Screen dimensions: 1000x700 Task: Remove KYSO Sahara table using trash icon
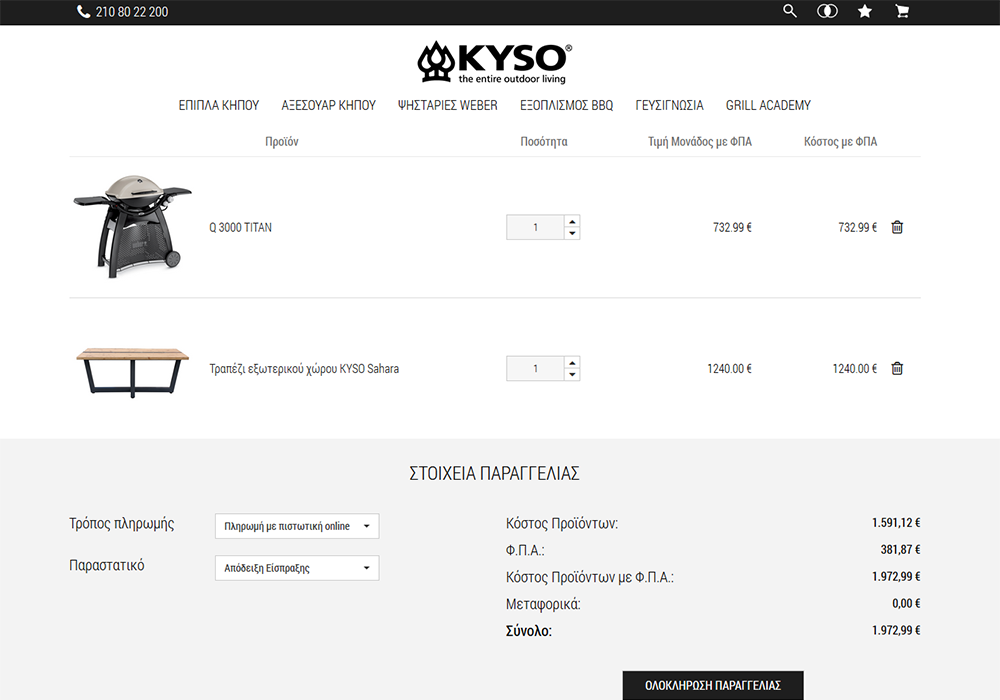click(x=897, y=368)
